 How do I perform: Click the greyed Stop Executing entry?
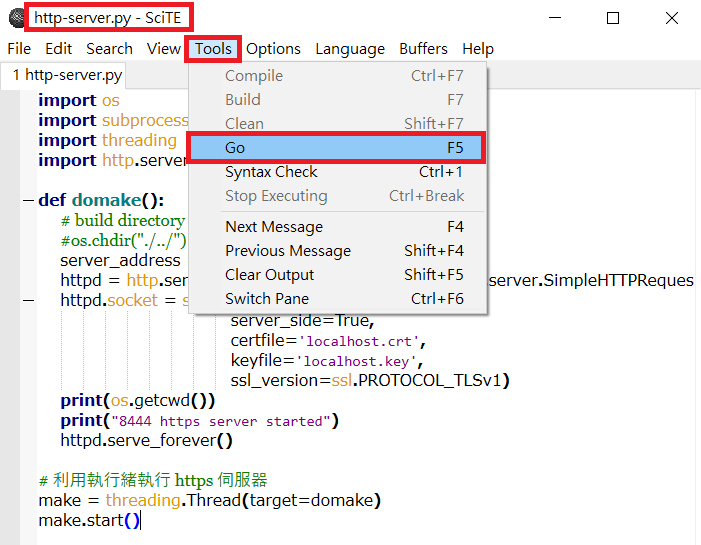click(336, 196)
